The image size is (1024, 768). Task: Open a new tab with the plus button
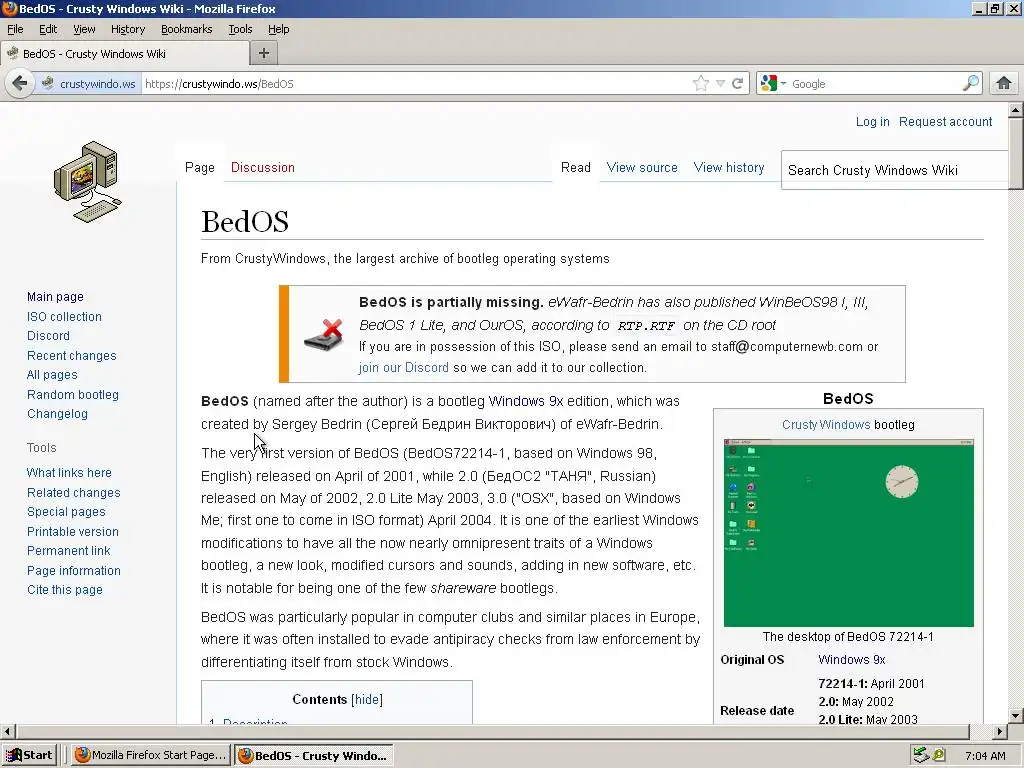coord(264,54)
